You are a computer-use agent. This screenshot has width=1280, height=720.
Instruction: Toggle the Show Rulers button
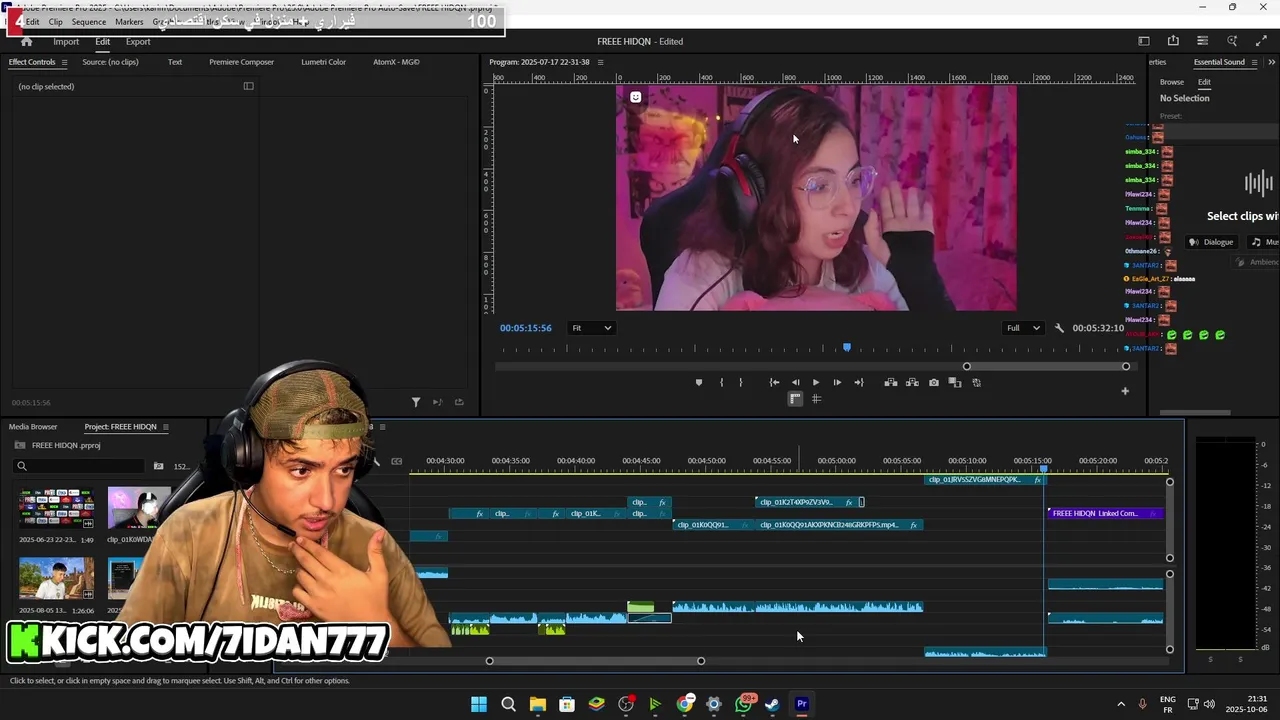pos(795,398)
